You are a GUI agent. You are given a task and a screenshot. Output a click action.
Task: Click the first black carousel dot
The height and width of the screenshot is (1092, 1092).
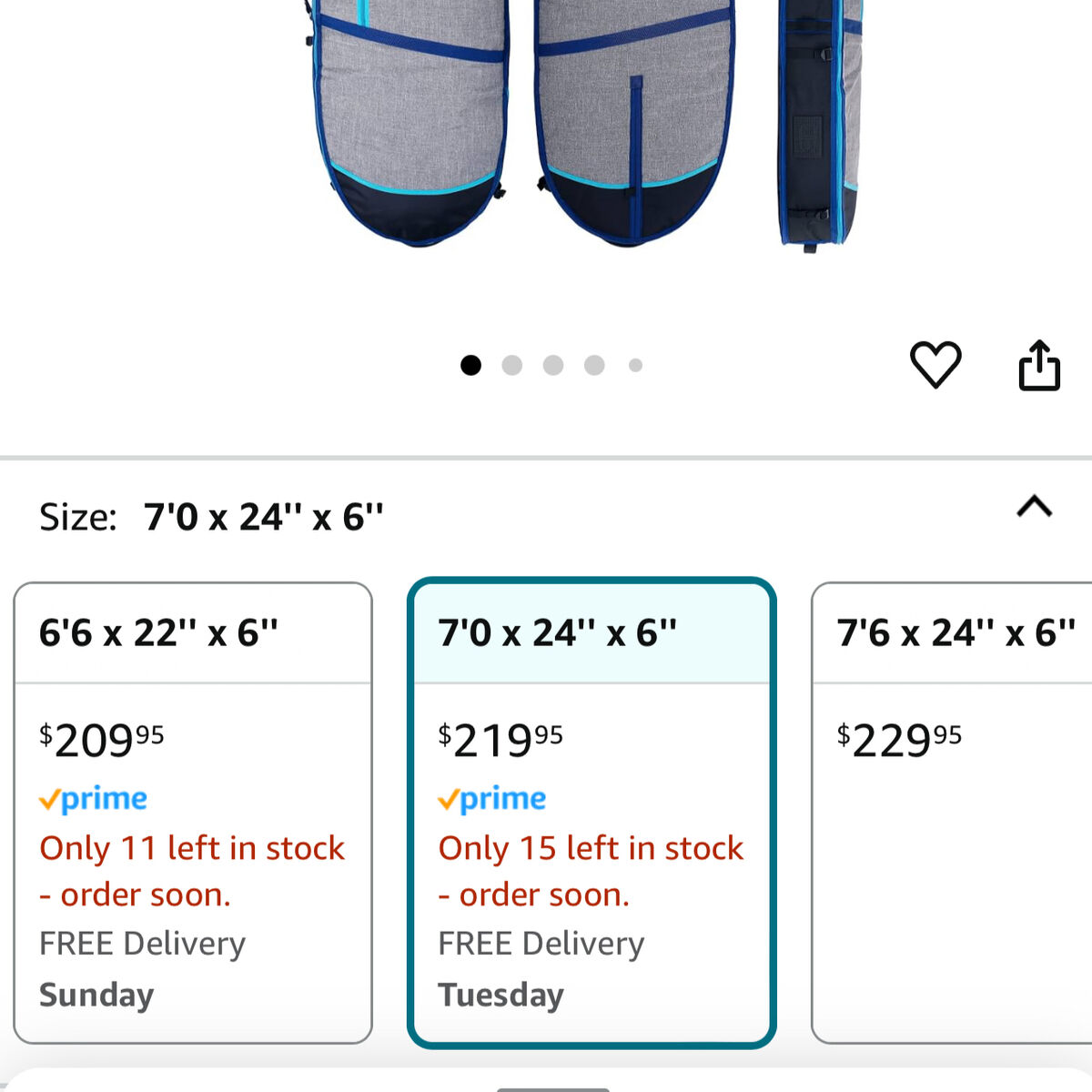pos(470,365)
